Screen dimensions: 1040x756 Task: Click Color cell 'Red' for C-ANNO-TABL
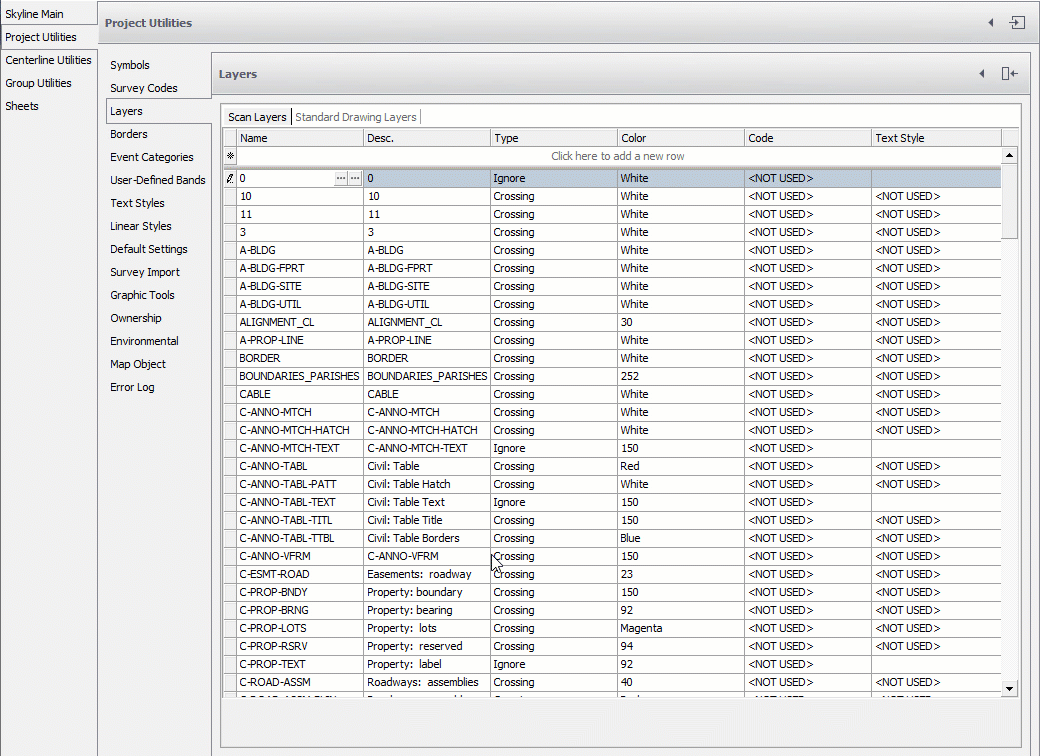point(681,466)
